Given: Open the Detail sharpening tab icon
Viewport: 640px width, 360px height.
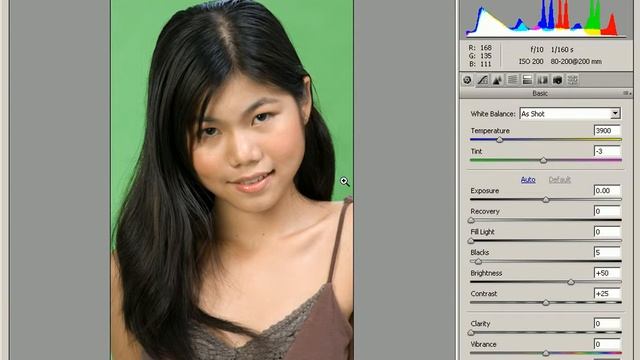Looking at the screenshot, I should (x=497, y=80).
